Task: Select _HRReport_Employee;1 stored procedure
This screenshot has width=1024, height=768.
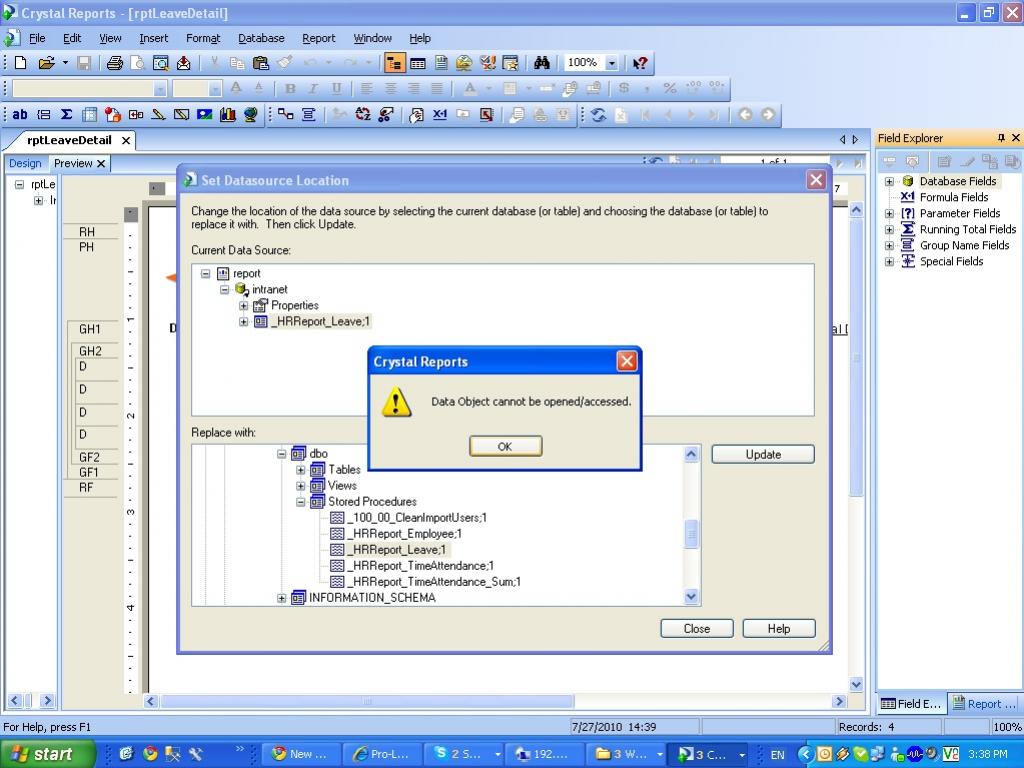Action: coord(405,534)
